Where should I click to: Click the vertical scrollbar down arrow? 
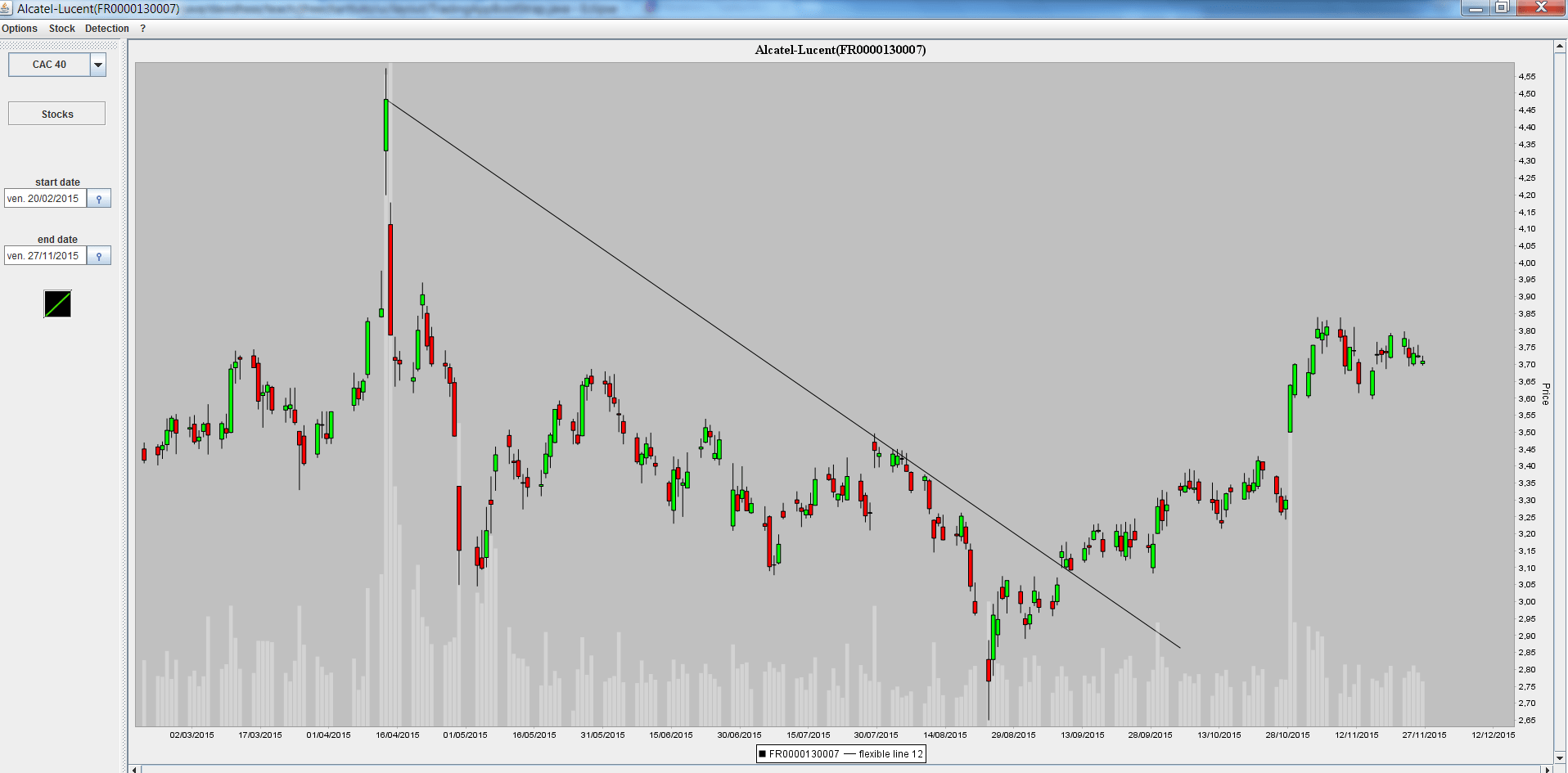1561,757
